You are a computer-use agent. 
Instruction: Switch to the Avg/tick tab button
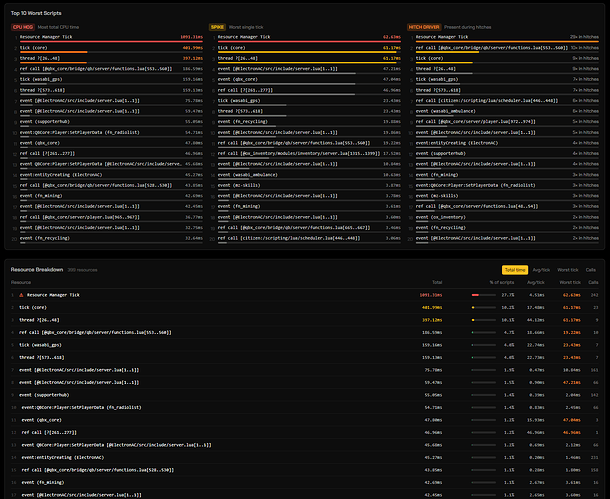click(x=541, y=270)
